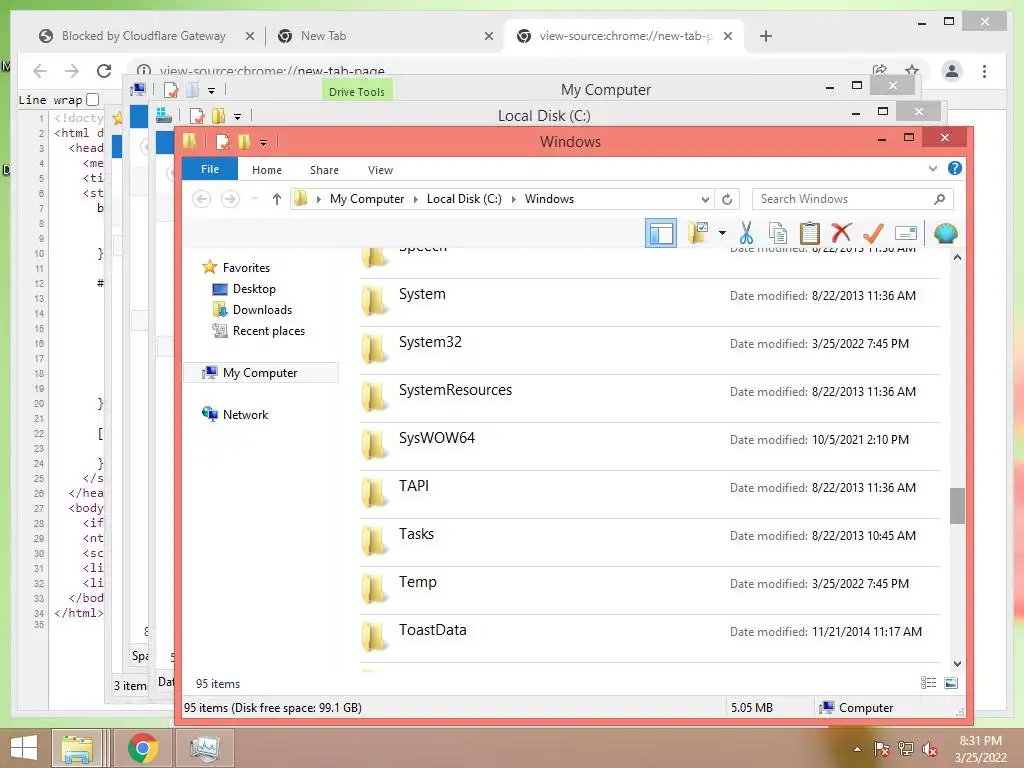This screenshot has height=768, width=1024.
Task: Click My Computer in the address breadcrumb
Action: point(366,199)
